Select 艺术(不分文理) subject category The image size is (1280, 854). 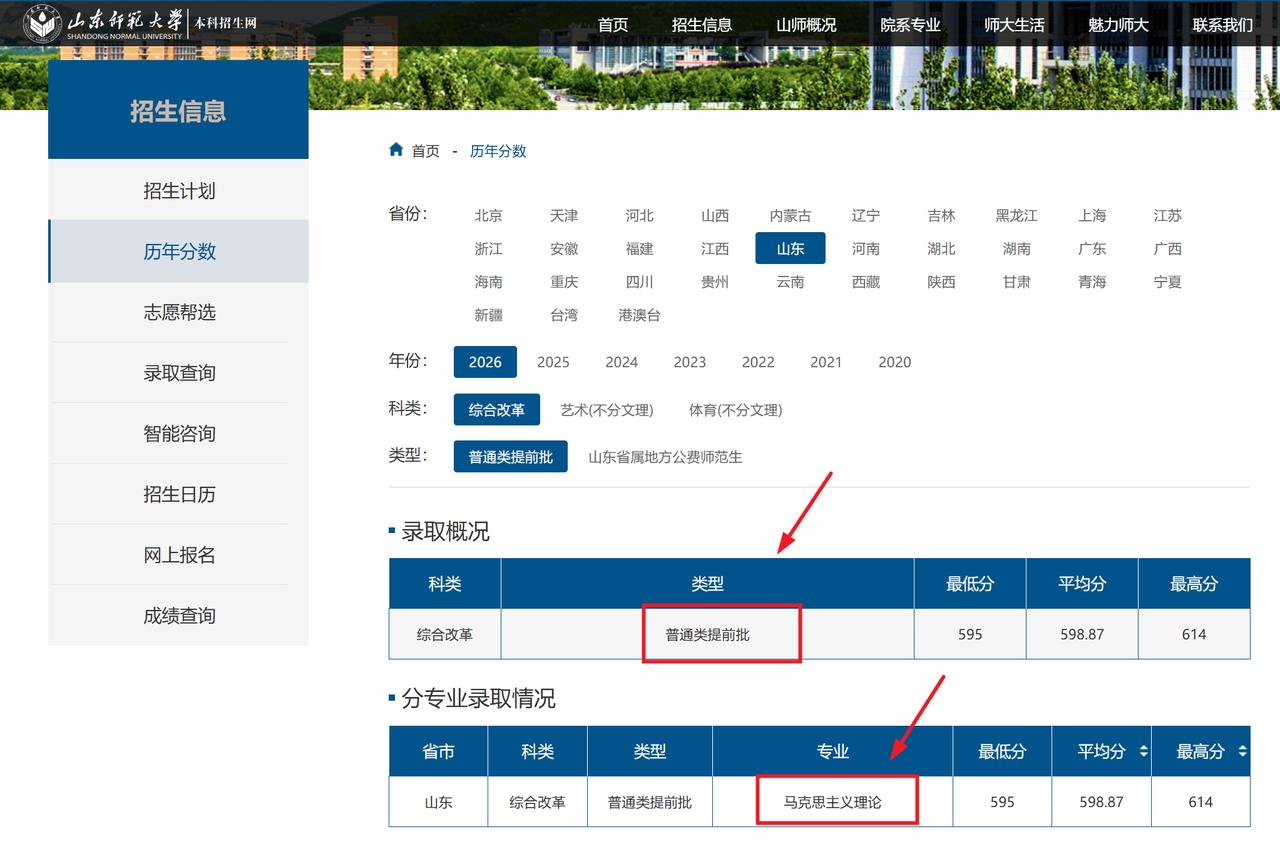607,410
